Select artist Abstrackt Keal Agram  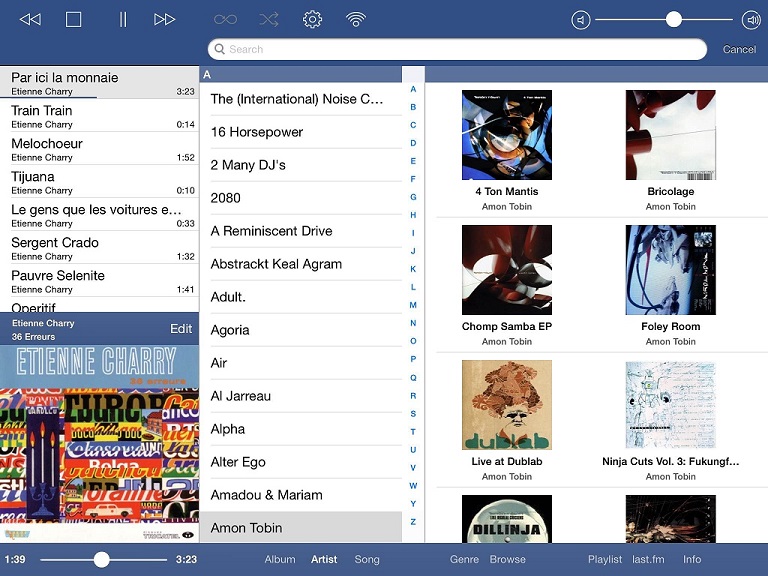301,264
